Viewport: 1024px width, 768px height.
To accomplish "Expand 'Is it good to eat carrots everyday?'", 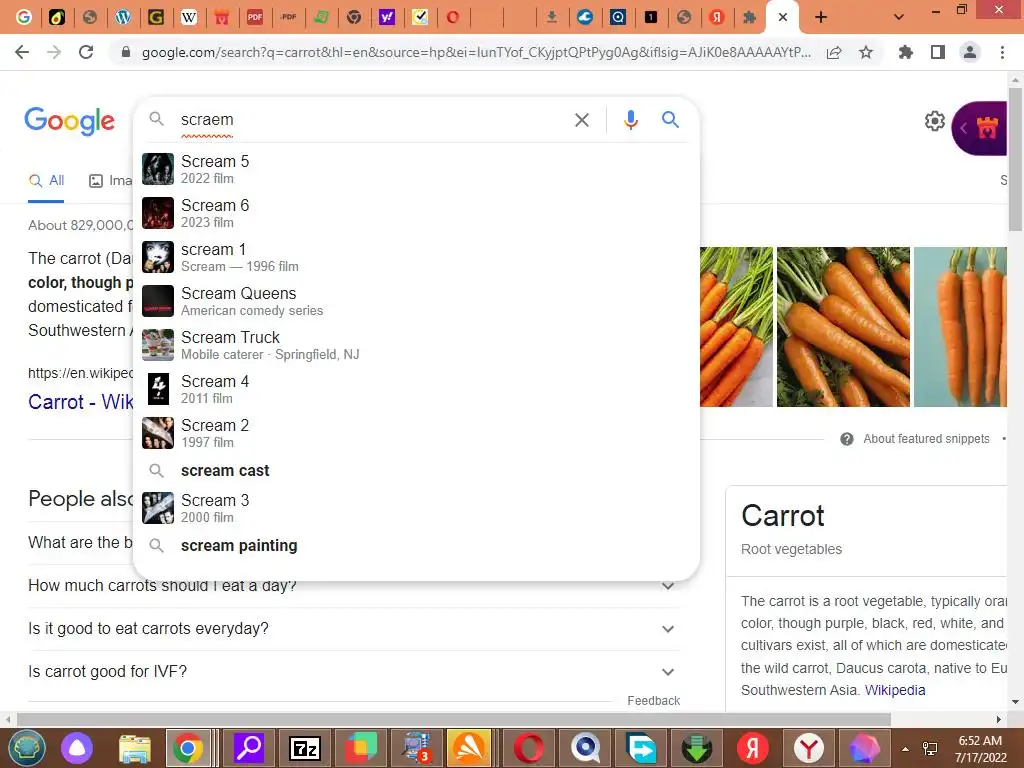I will 354,629.
